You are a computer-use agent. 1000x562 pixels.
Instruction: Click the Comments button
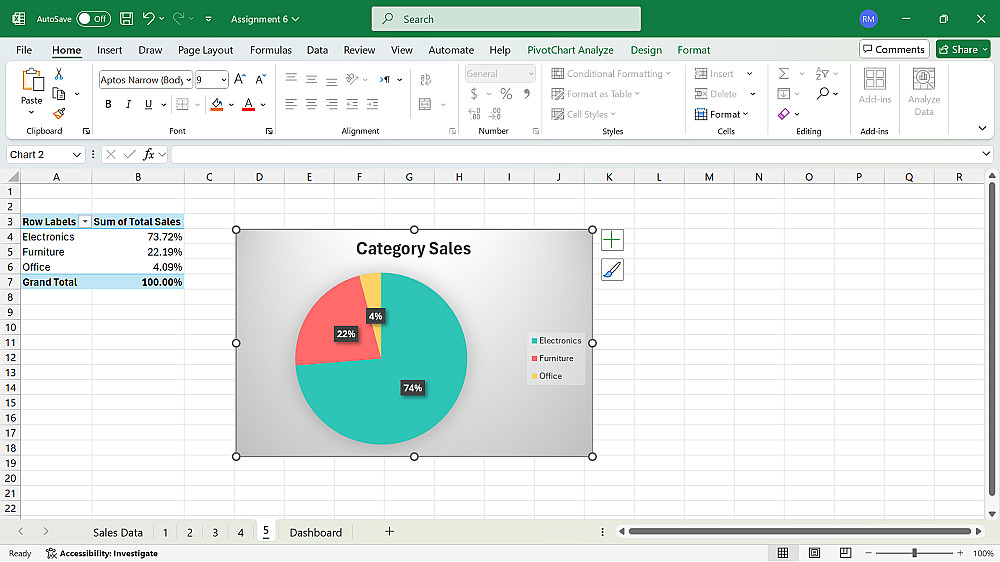click(x=893, y=49)
